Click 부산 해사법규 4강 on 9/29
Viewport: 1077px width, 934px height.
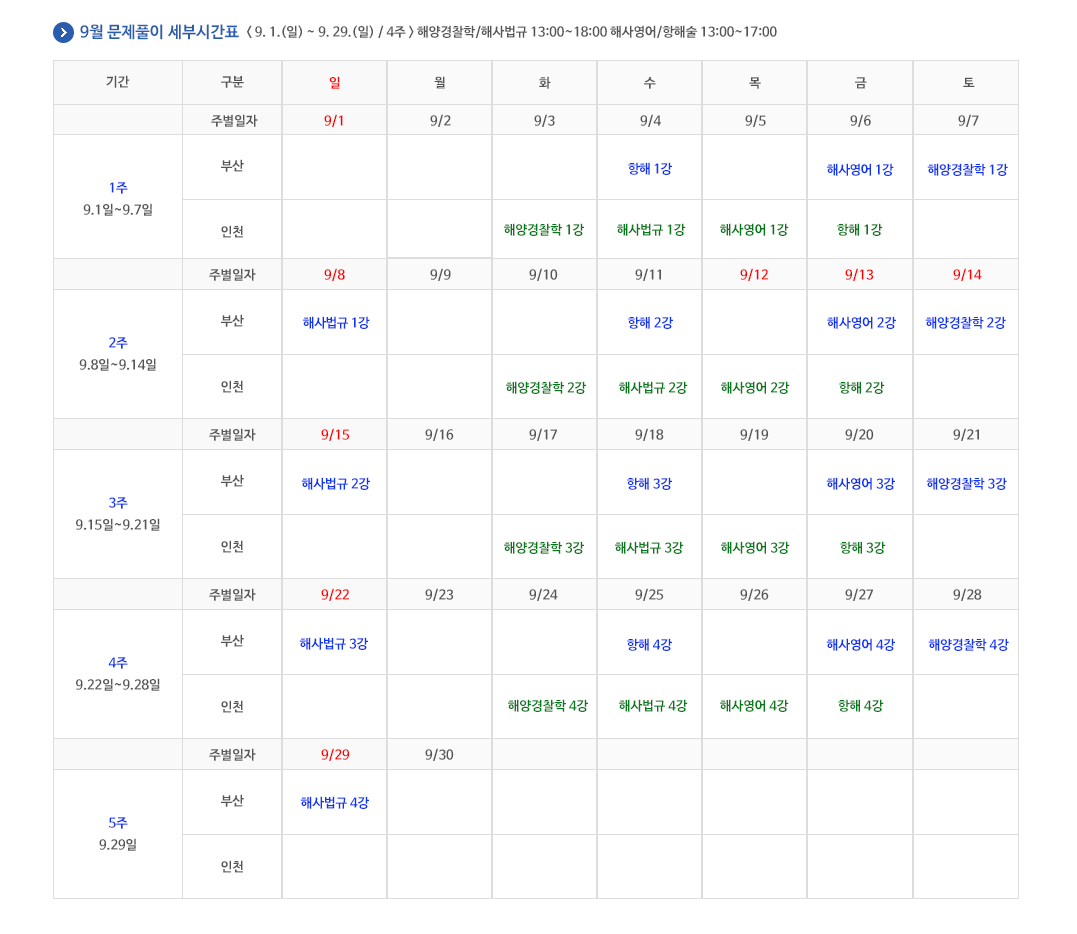tap(335, 803)
